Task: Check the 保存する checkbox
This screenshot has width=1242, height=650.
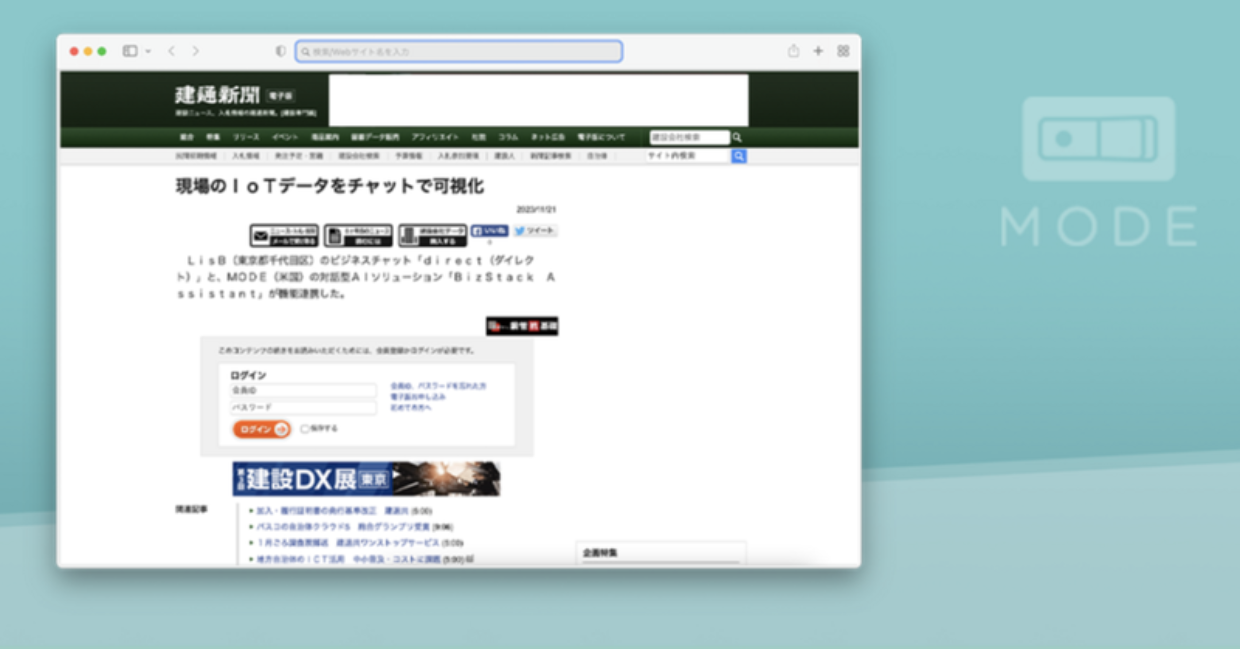Action: coord(305,429)
